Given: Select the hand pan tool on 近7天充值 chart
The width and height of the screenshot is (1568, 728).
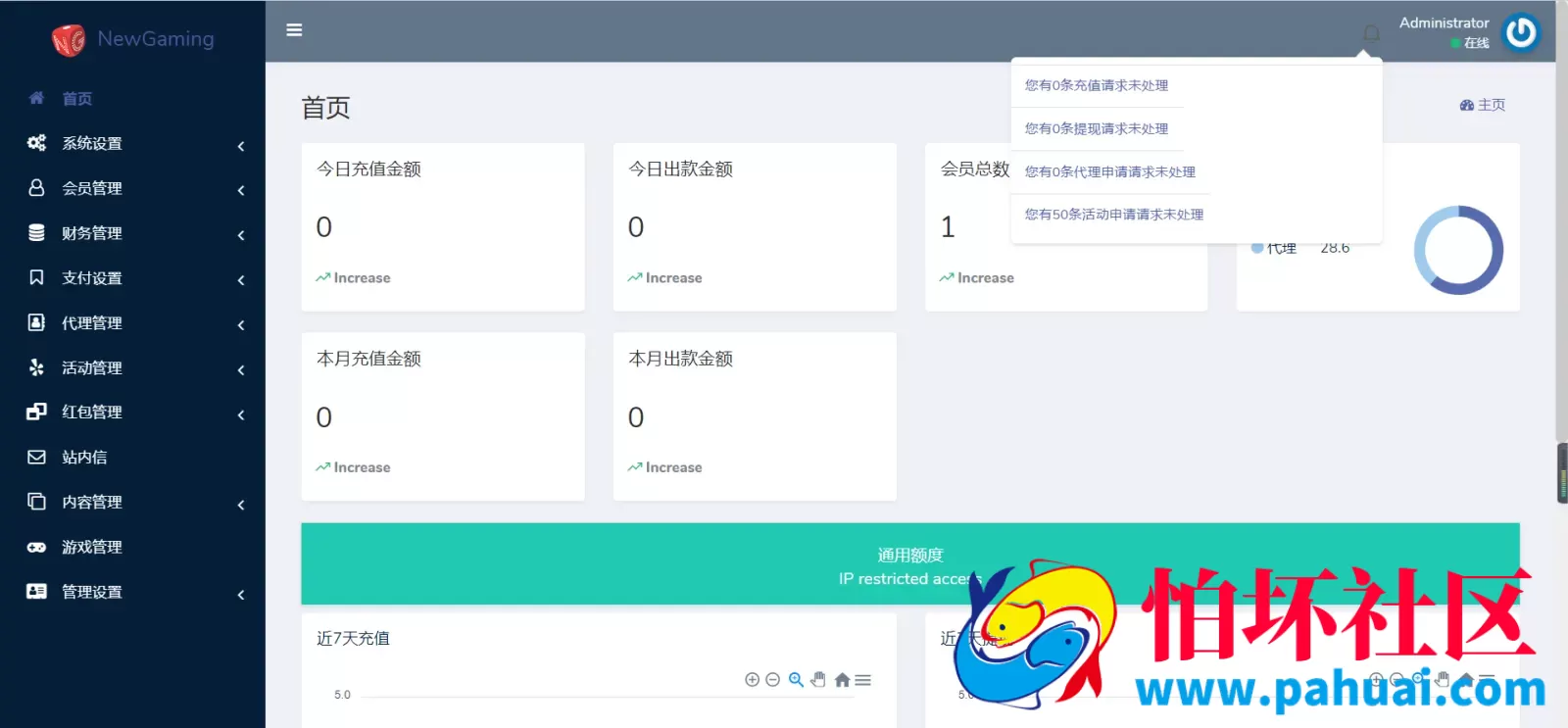Looking at the screenshot, I should (818, 679).
